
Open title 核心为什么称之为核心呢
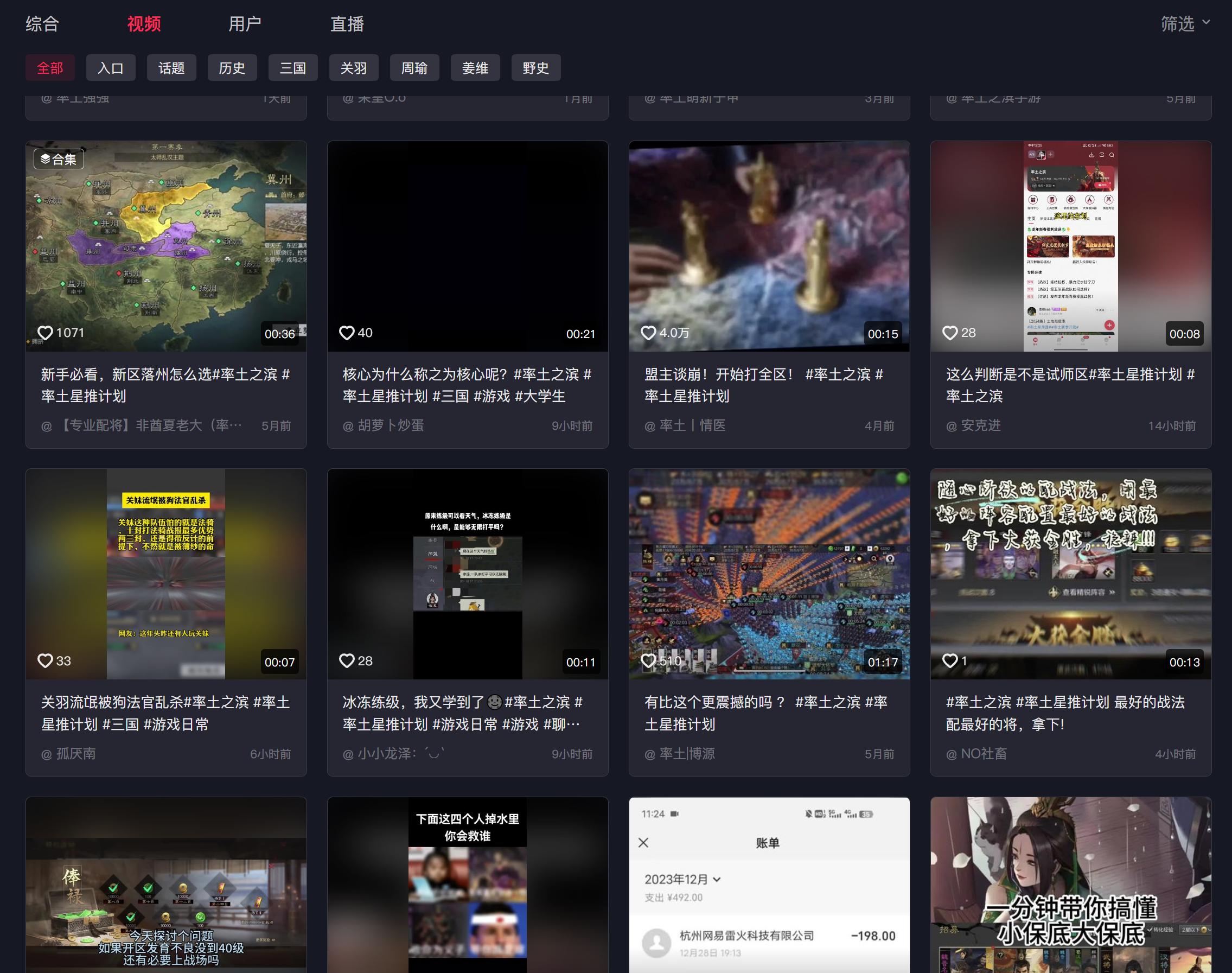tap(467, 385)
